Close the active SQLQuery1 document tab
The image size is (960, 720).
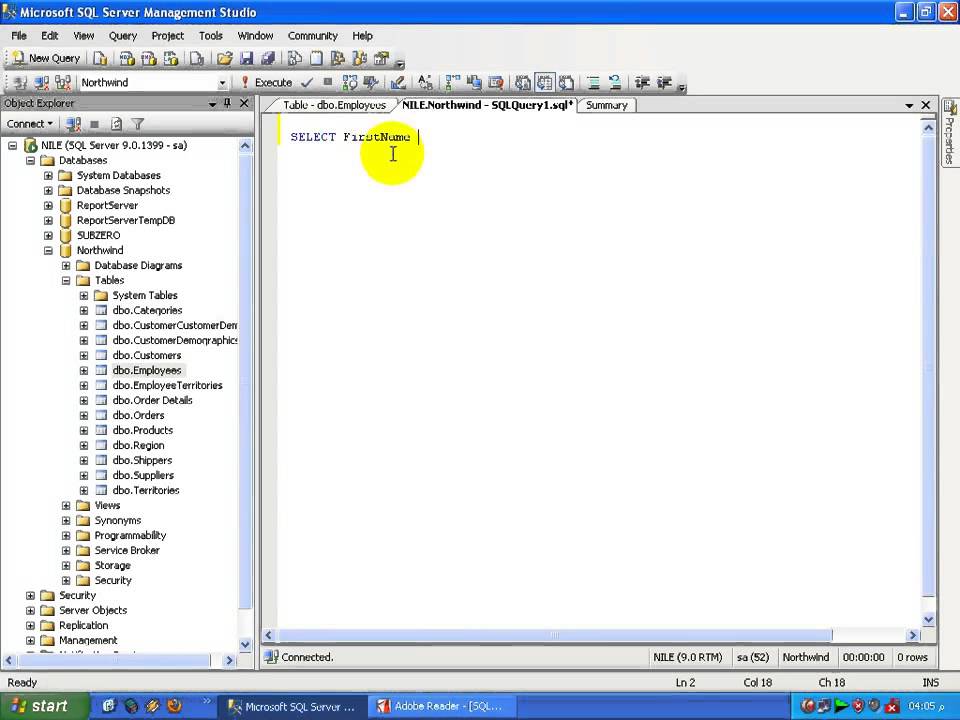pos(926,105)
